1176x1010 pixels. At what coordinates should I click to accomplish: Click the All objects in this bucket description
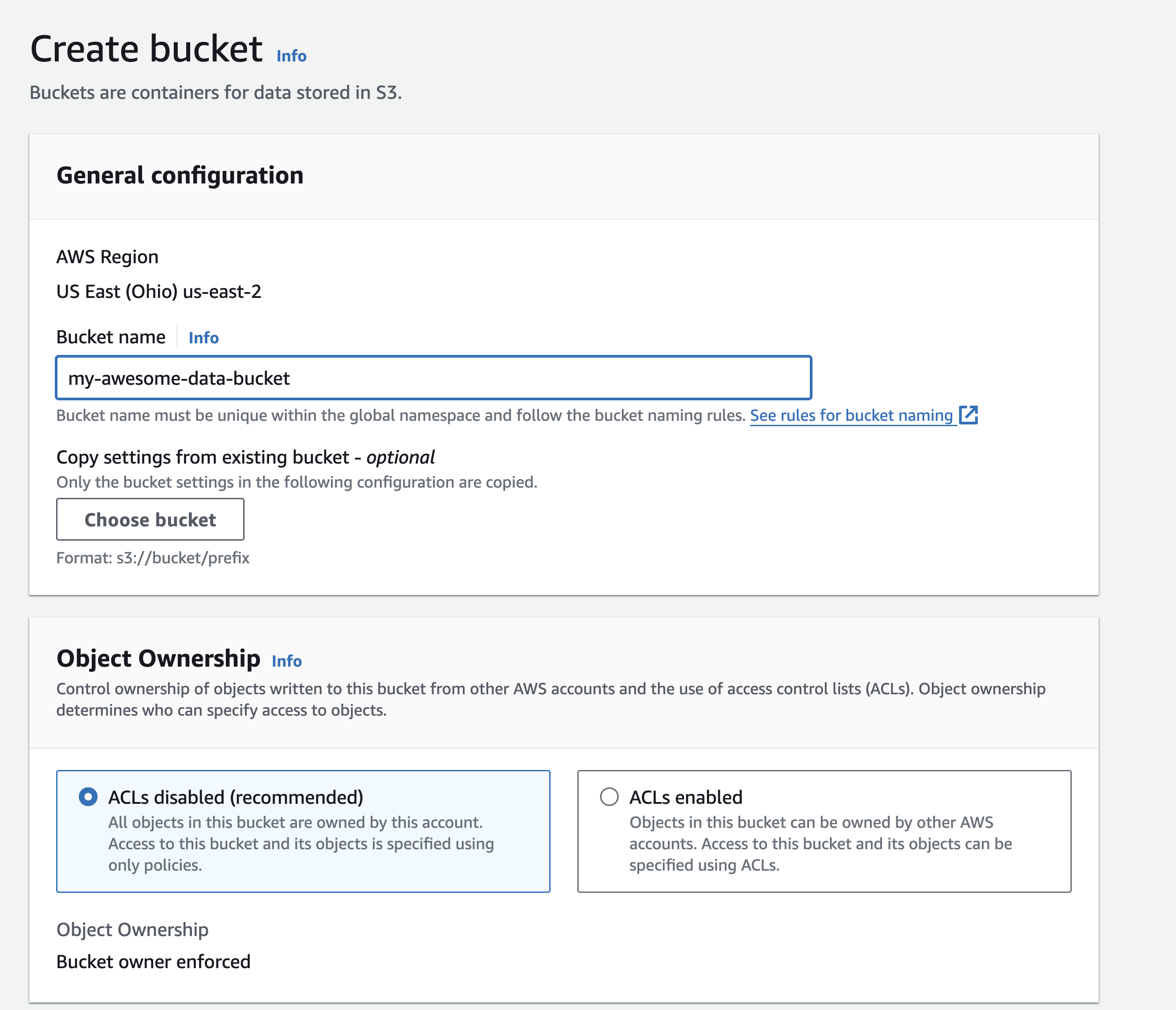click(301, 844)
